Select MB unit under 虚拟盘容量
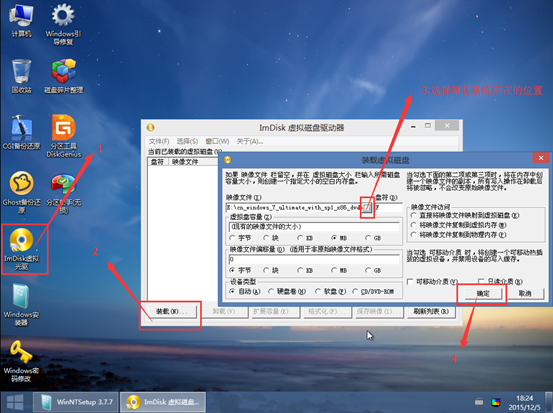This screenshot has width=553, height=413. click(339, 238)
